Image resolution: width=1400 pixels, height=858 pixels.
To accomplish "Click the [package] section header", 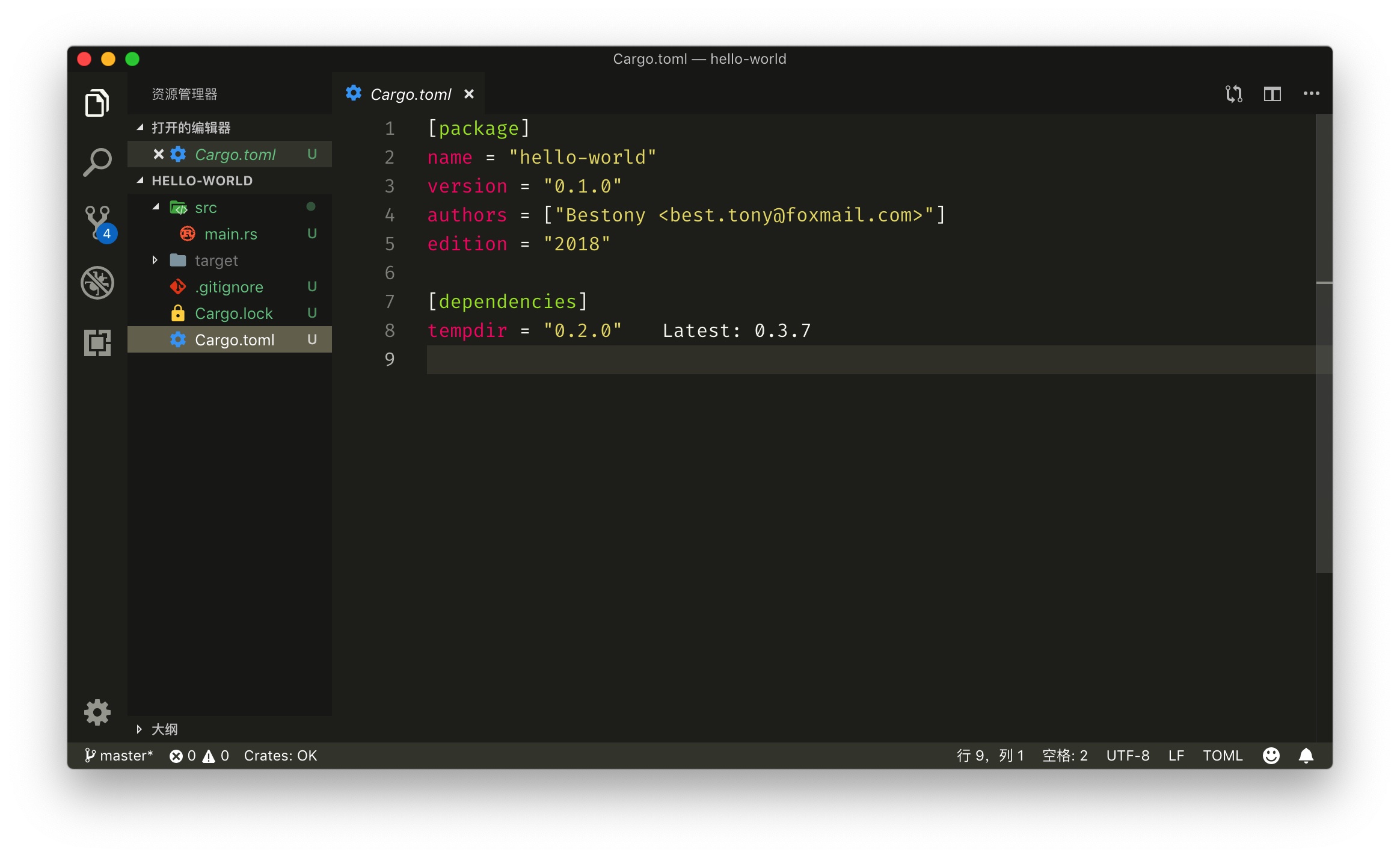I will [479, 128].
